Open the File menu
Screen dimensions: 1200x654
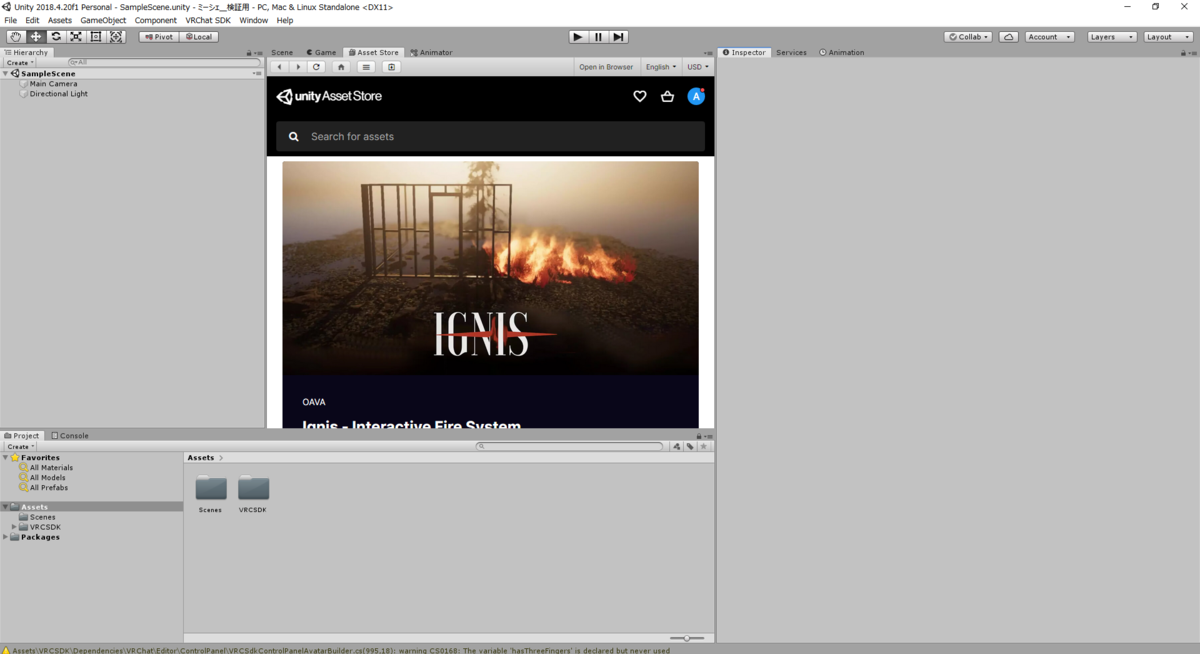(x=10, y=20)
